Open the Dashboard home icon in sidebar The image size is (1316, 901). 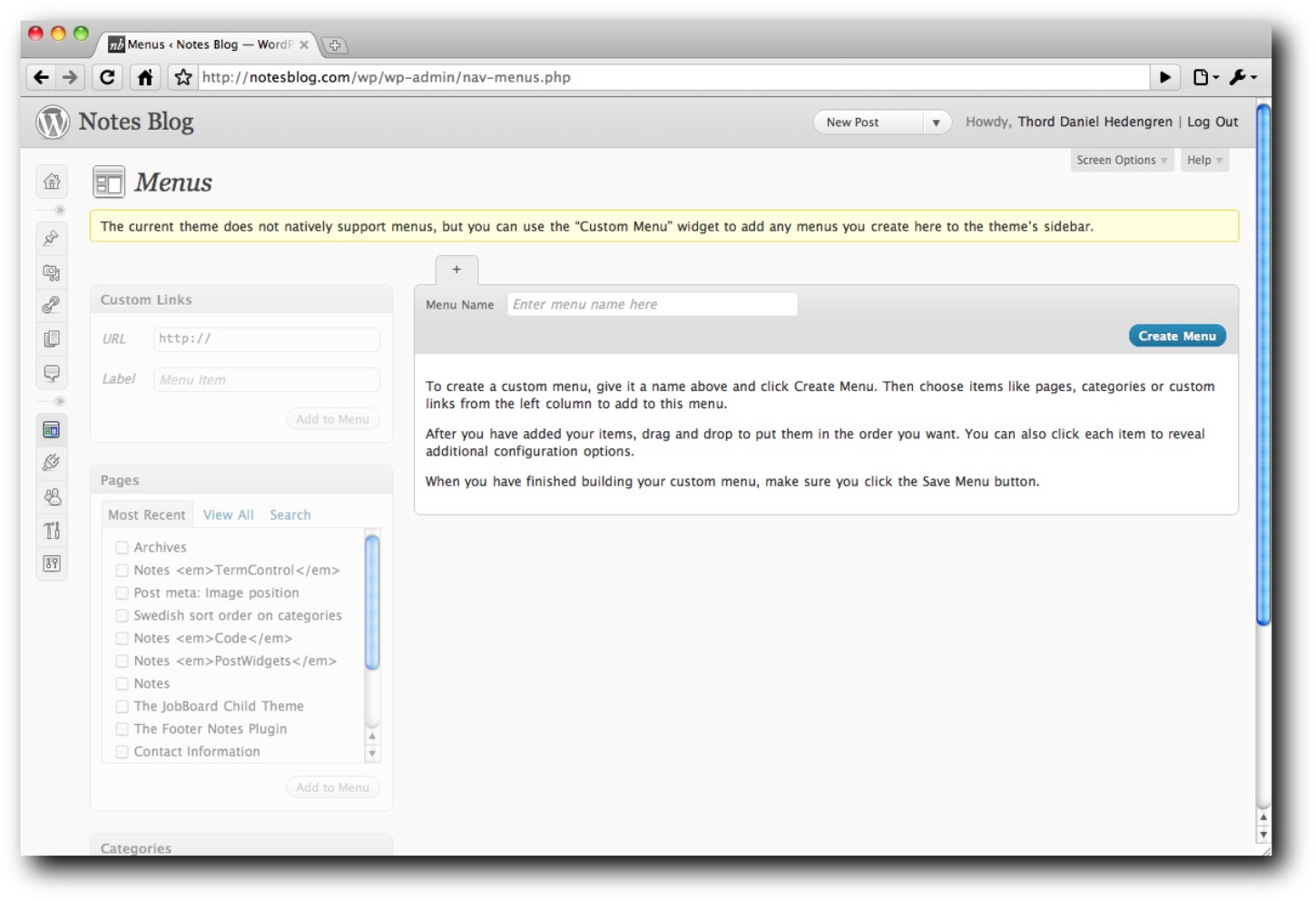52,181
